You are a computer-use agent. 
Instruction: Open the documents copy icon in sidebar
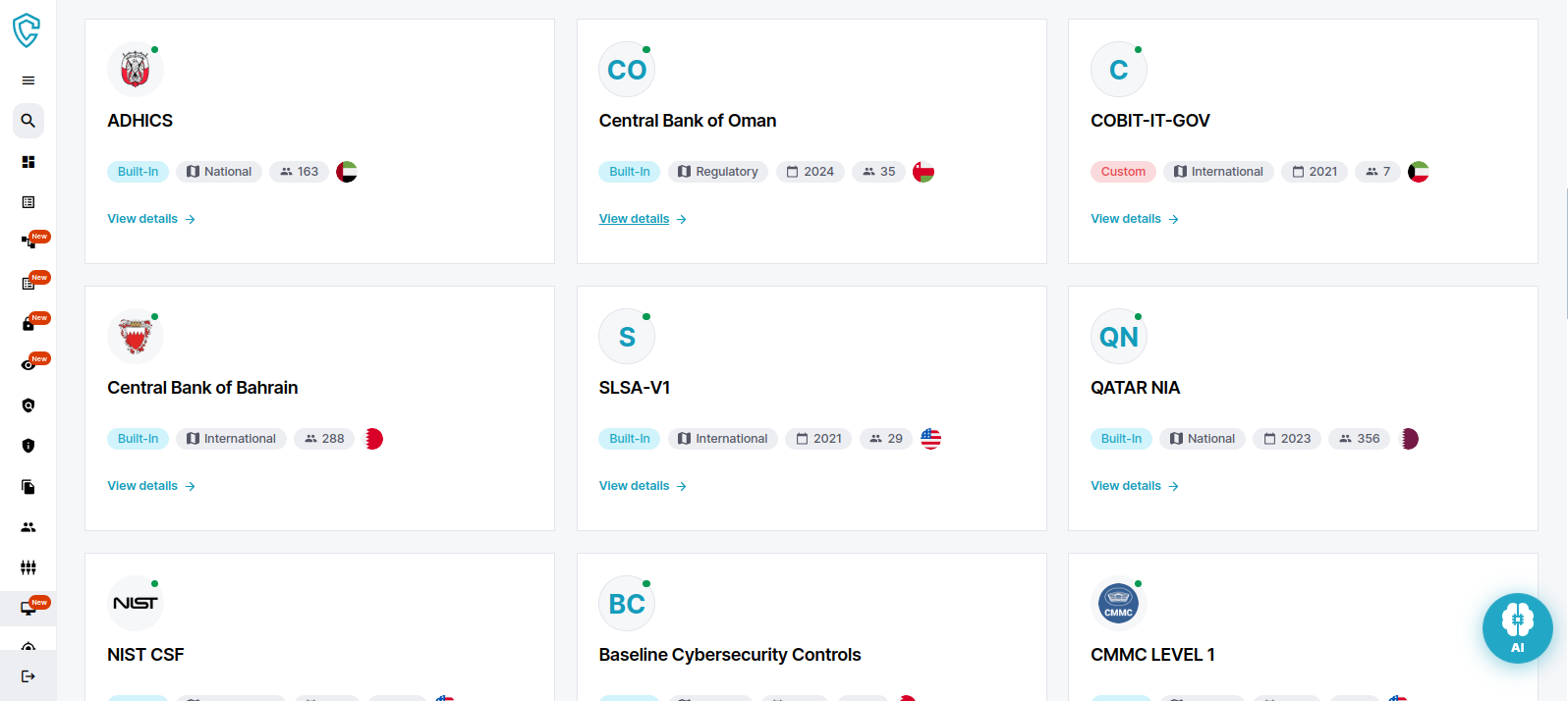28,487
